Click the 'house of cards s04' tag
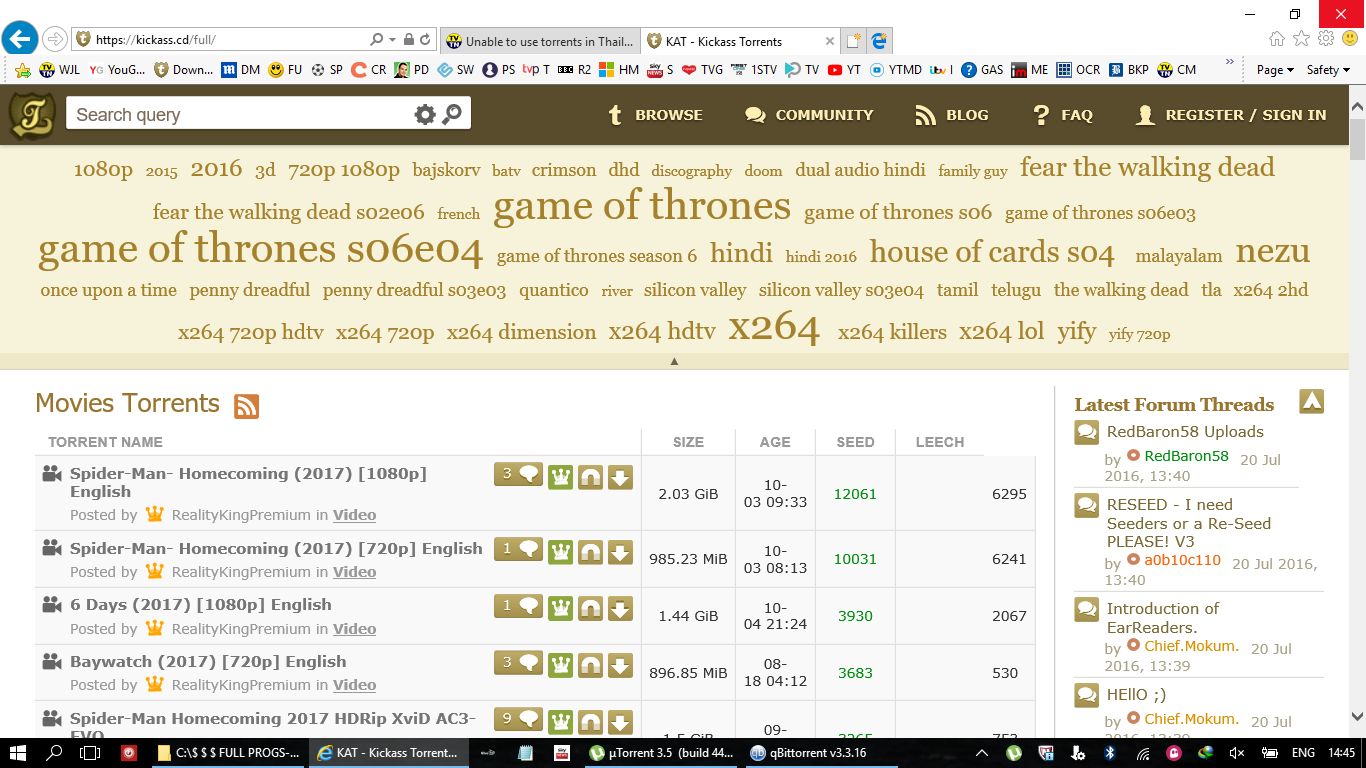The image size is (1366, 768). point(992,252)
